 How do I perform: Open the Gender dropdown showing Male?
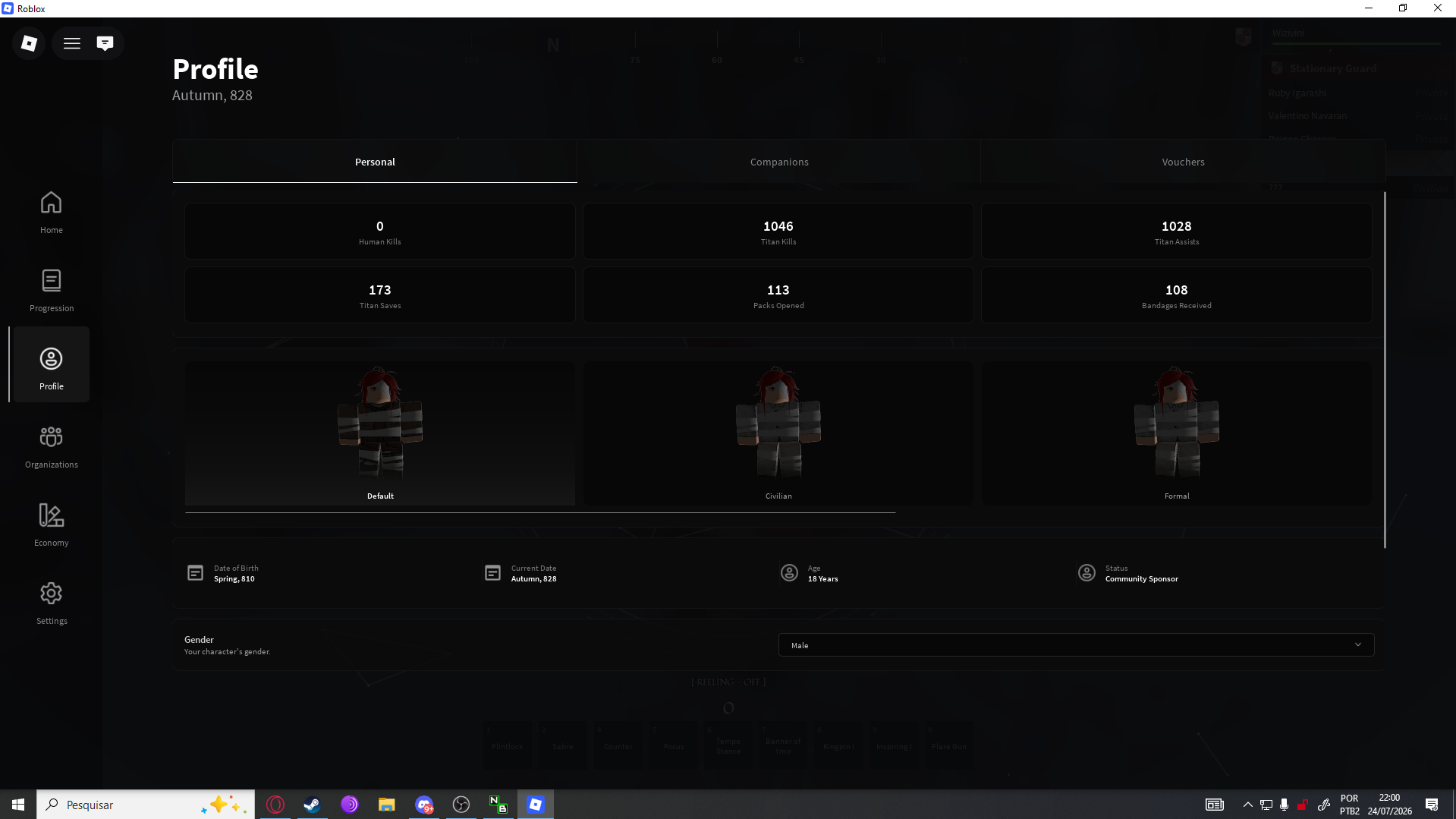[x=1076, y=645]
